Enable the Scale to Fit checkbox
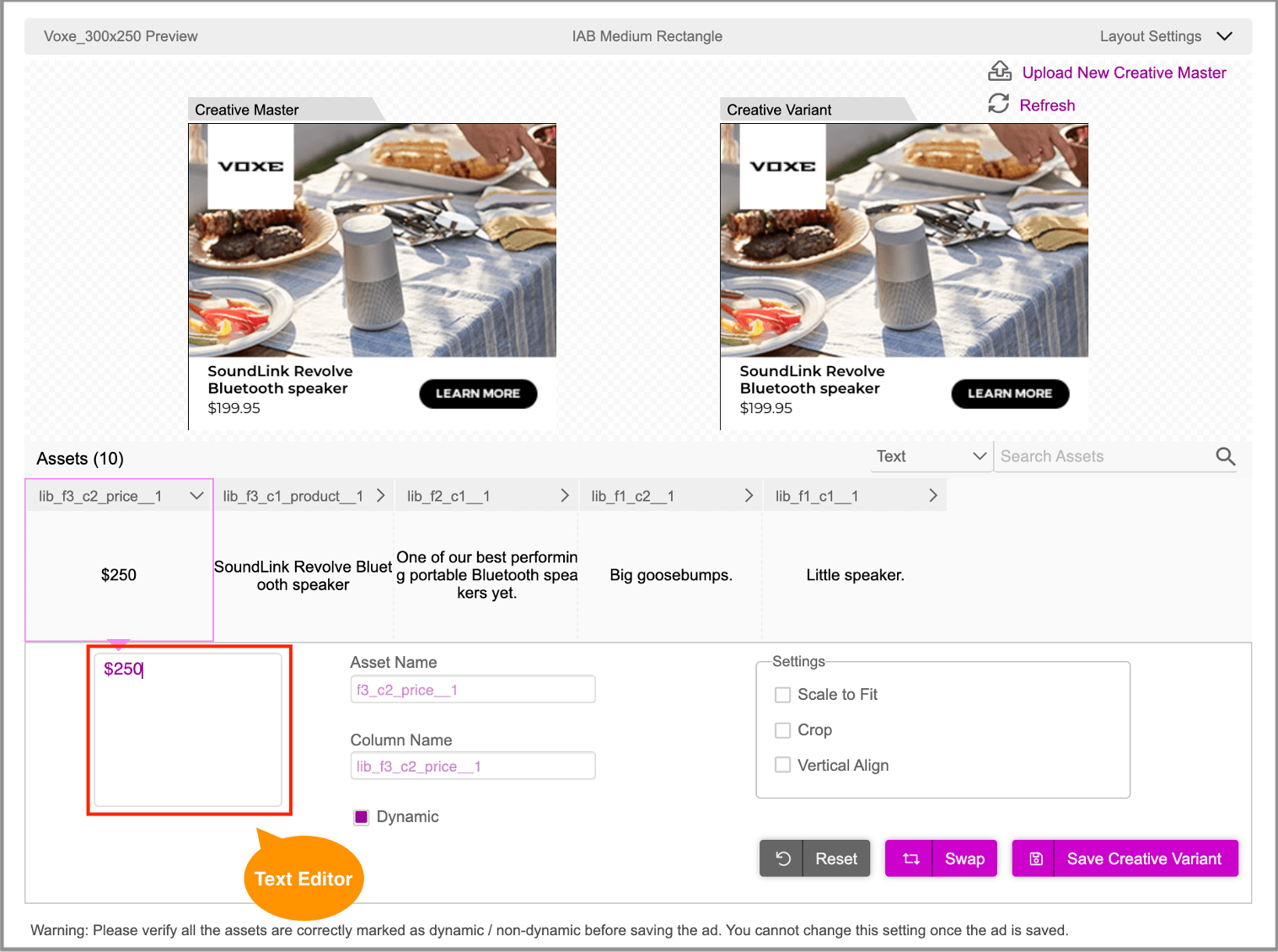1278x952 pixels. point(782,695)
